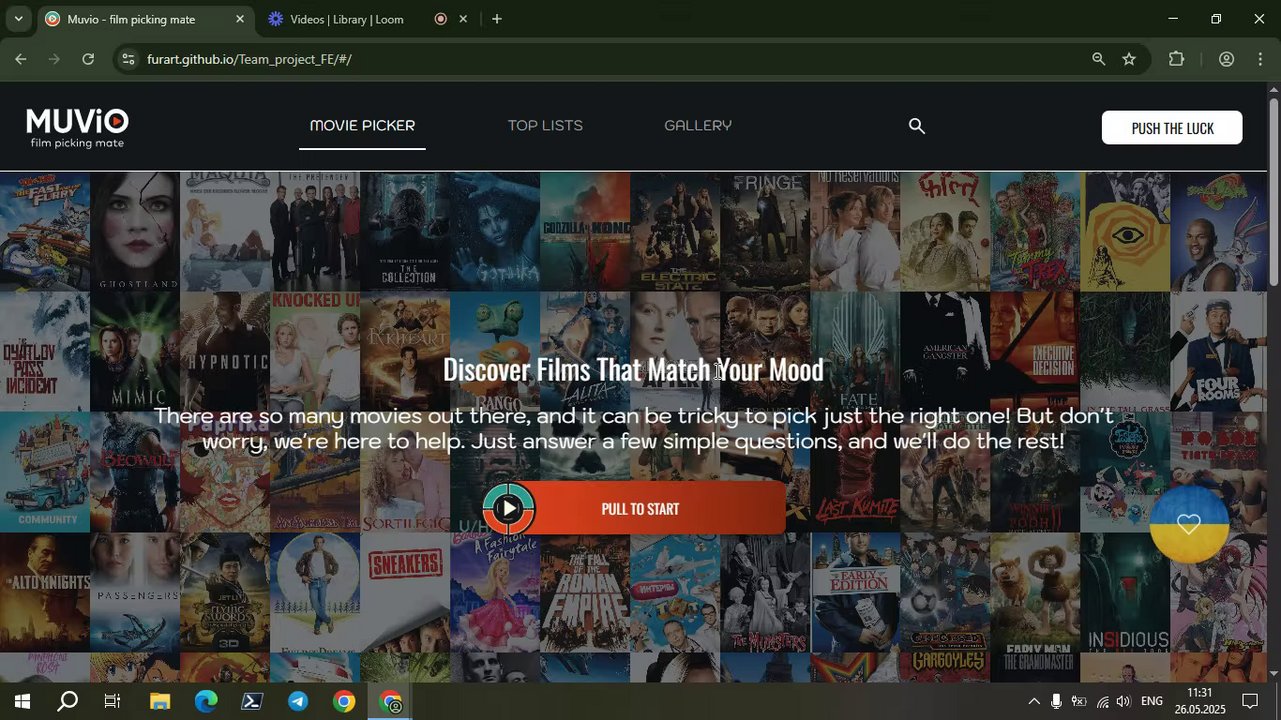The width and height of the screenshot is (1281, 720).
Task: Open Task View on the taskbar
Action: [112, 702]
